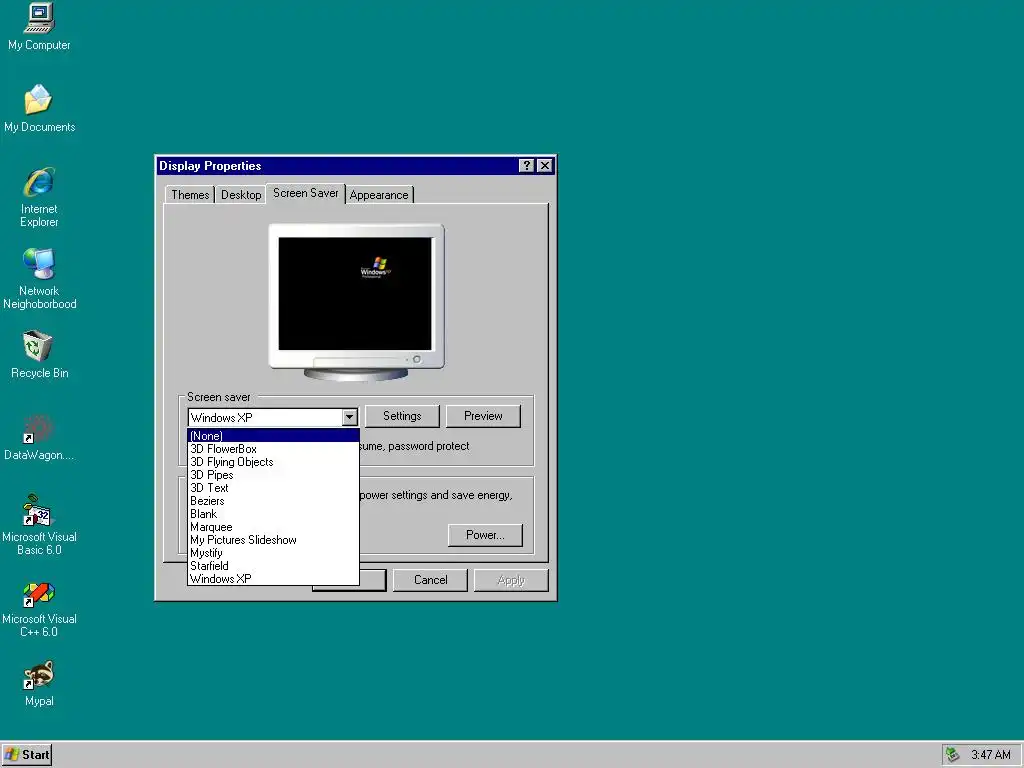Choose 3D Text screen saver
This screenshot has width=1024, height=768.
[273, 488]
